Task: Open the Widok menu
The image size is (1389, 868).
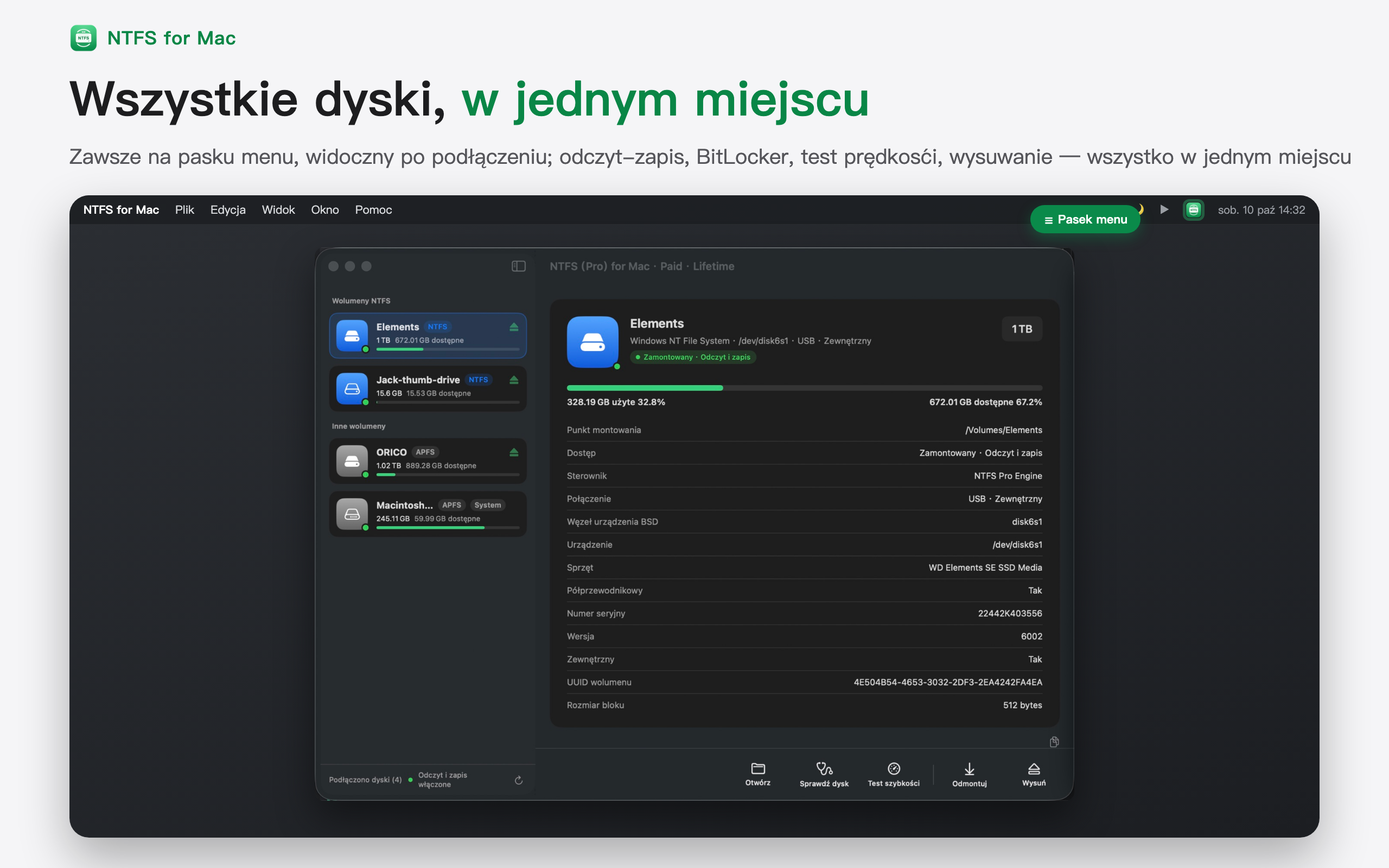Action: point(278,210)
